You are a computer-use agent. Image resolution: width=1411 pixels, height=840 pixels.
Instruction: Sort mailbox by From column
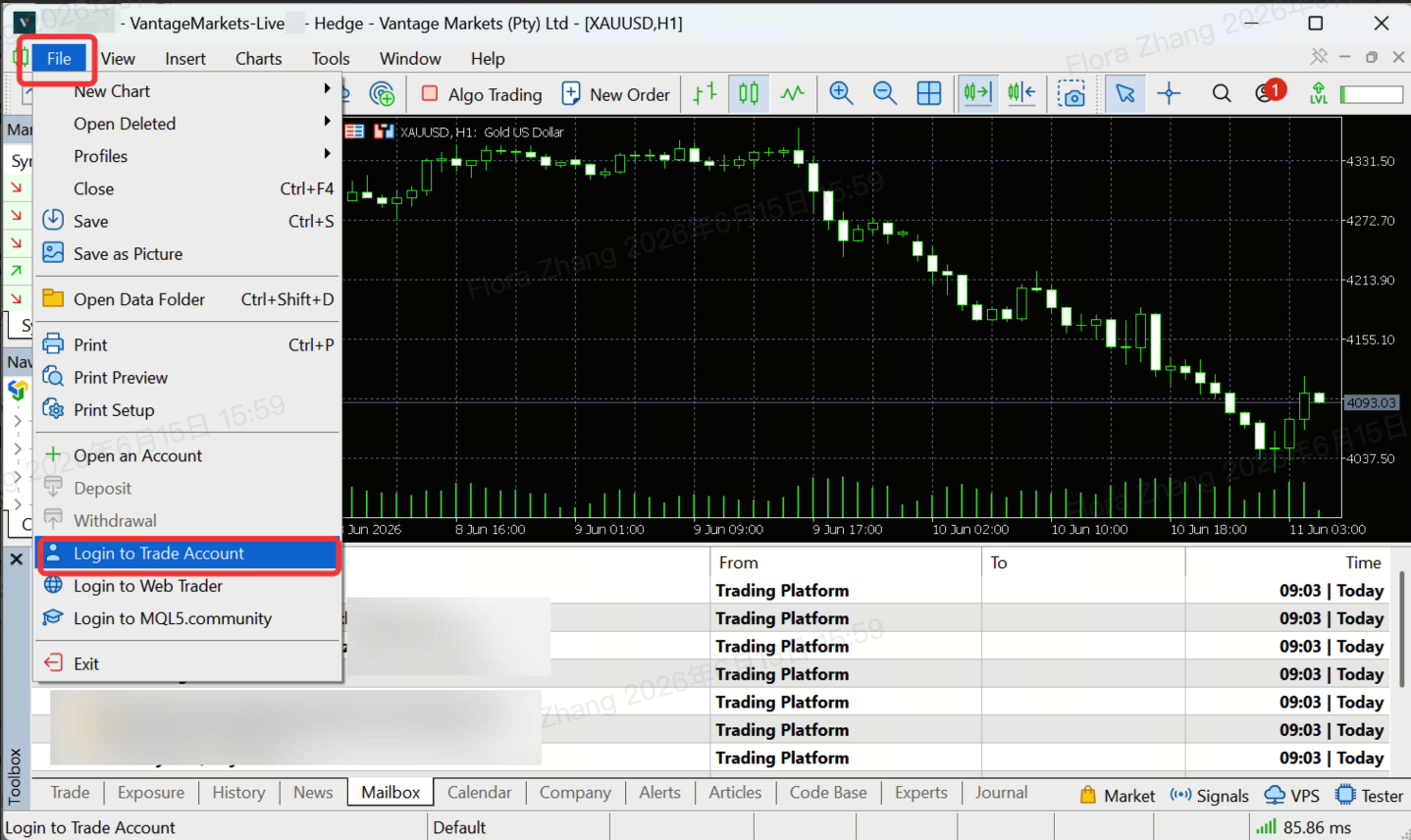pyautogui.click(x=846, y=562)
